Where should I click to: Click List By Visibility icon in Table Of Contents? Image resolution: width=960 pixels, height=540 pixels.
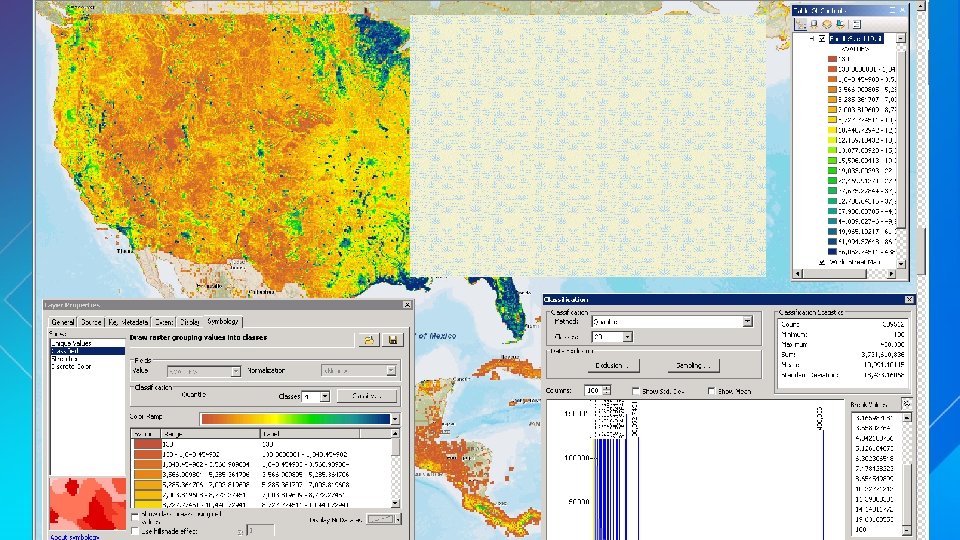click(x=828, y=25)
